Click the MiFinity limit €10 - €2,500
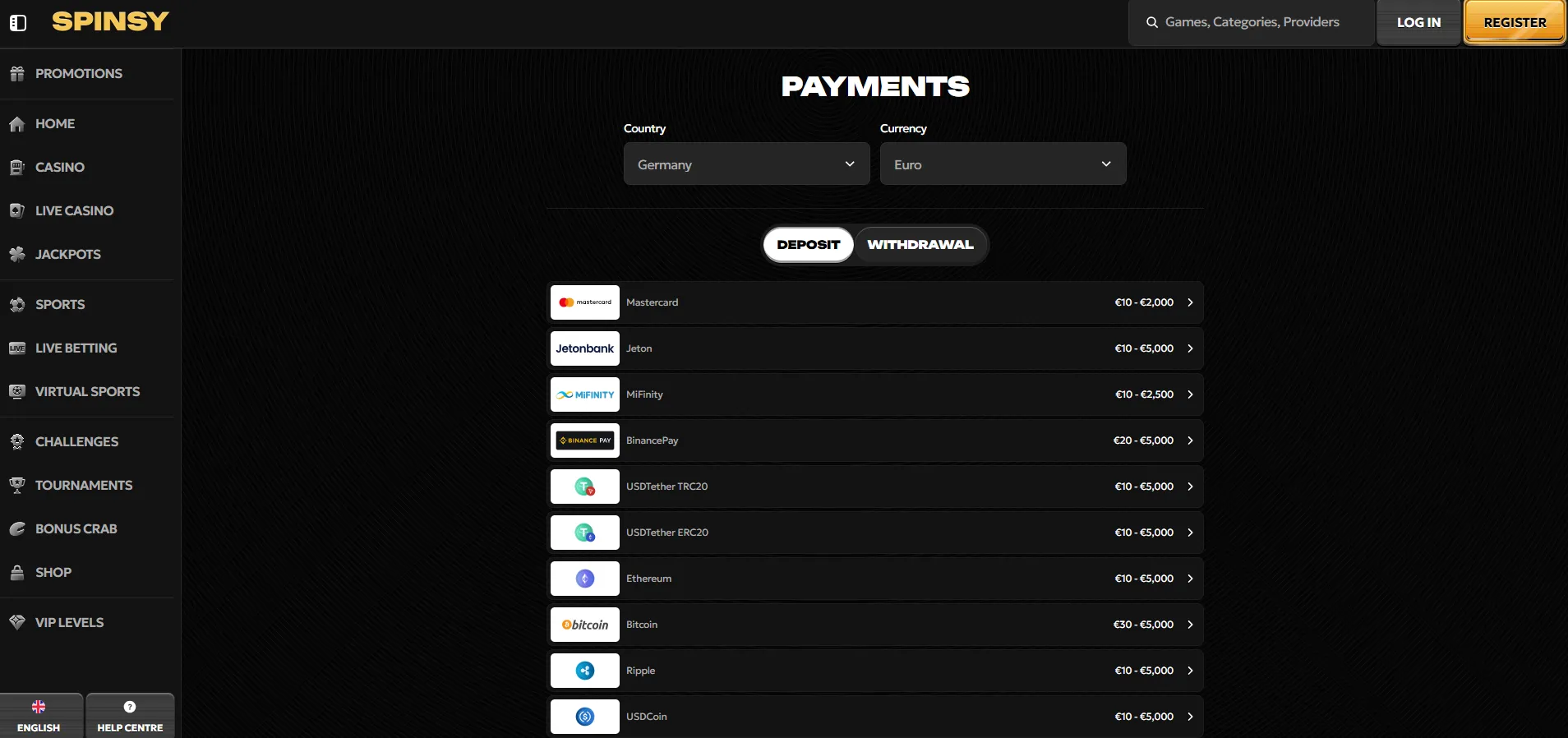Viewport: 1568px width, 738px height. click(1144, 394)
